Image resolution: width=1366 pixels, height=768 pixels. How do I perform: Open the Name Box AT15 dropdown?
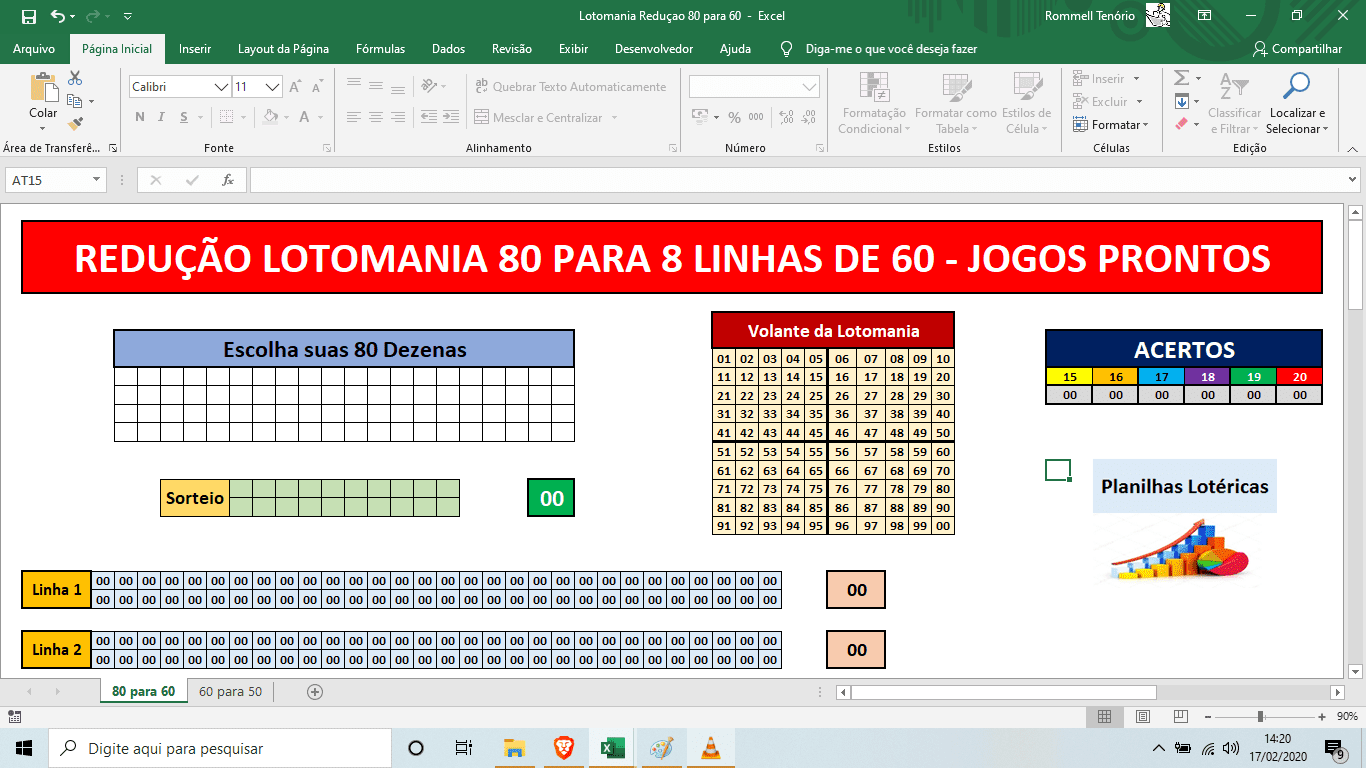click(x=96, y=180)
